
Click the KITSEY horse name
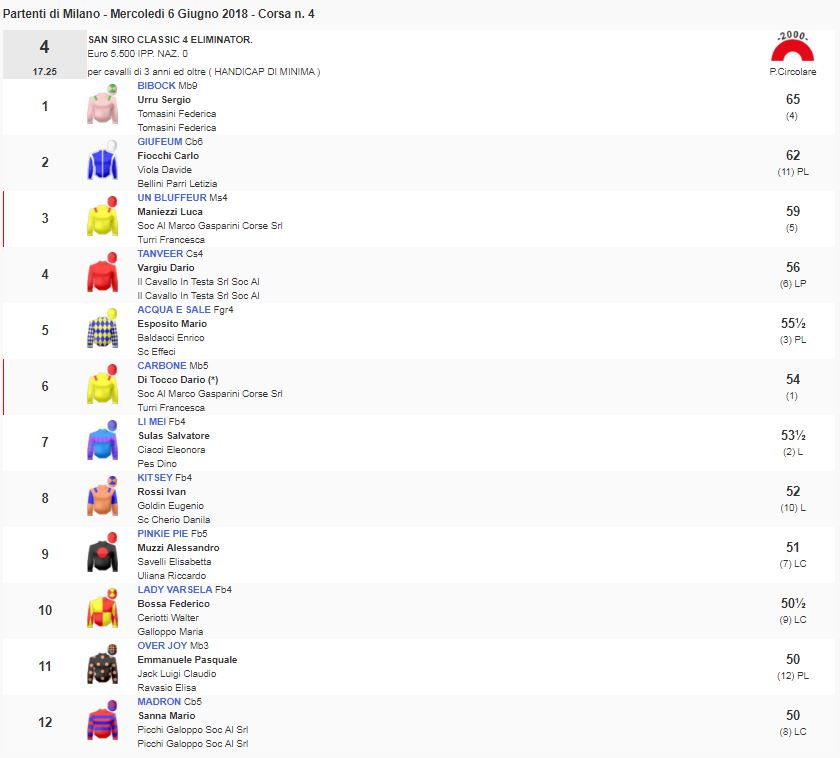(x=155, y=478)
